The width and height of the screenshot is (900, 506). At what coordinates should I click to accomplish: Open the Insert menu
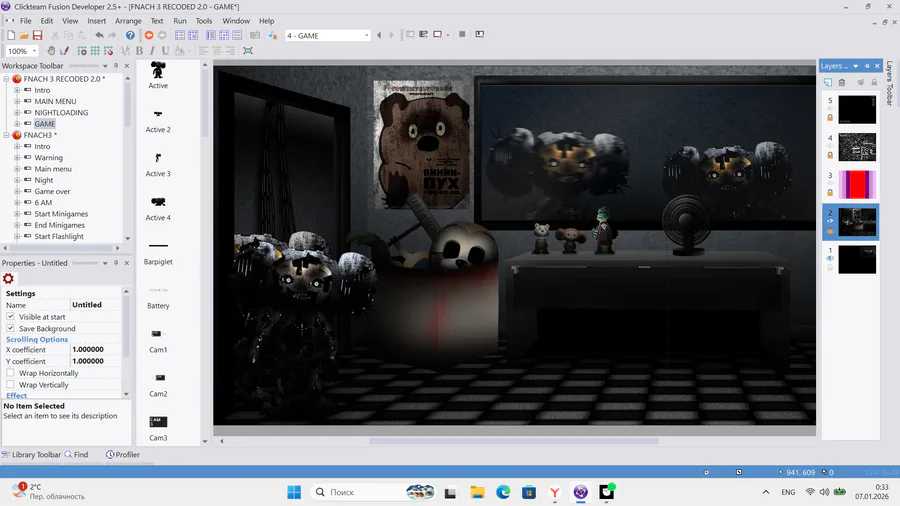click(x=96, y=21)
